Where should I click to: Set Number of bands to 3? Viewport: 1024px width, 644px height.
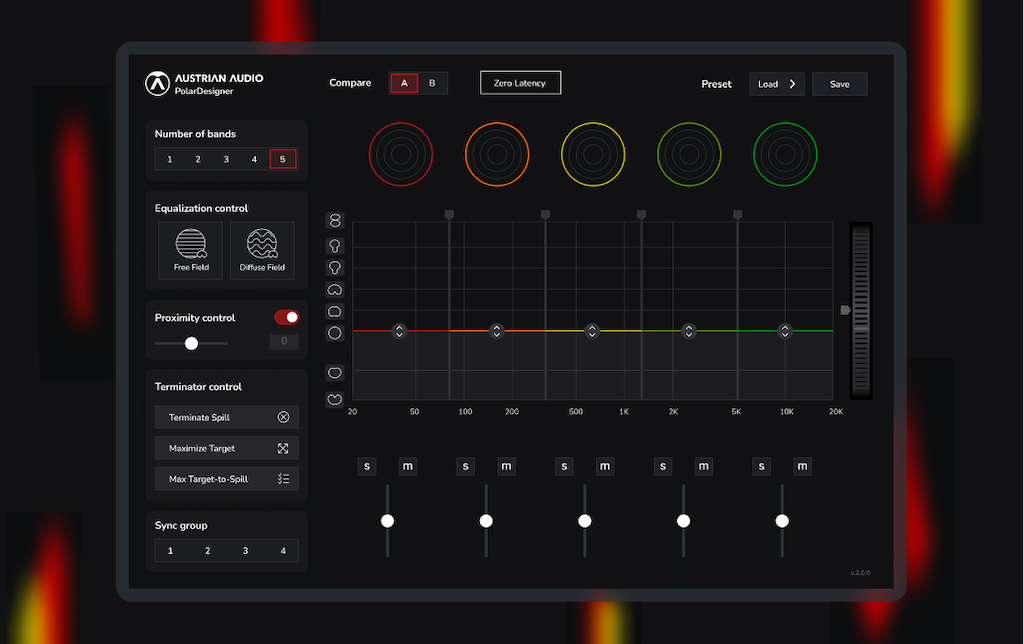coord(226,159)
